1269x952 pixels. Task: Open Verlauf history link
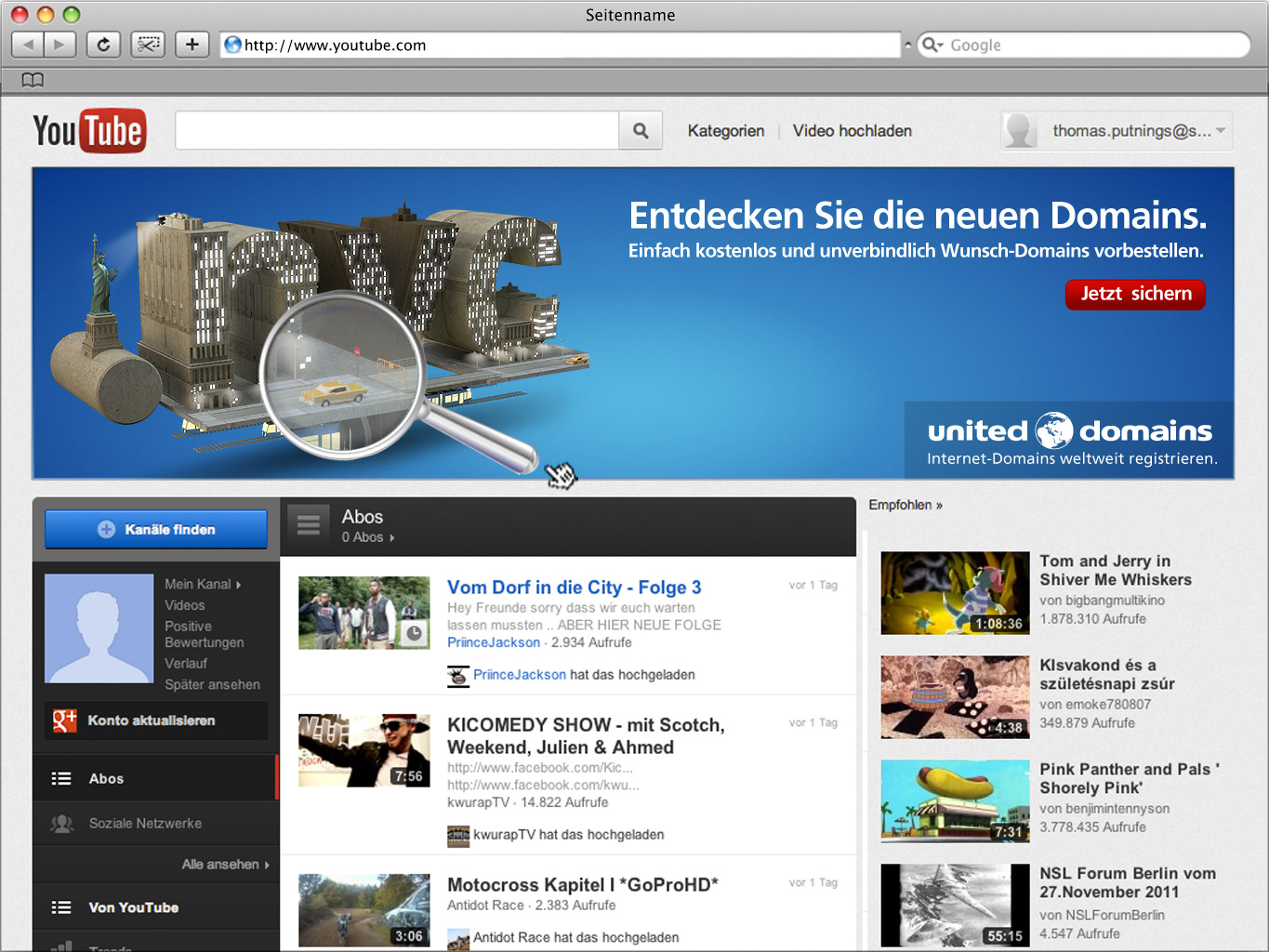186,664
